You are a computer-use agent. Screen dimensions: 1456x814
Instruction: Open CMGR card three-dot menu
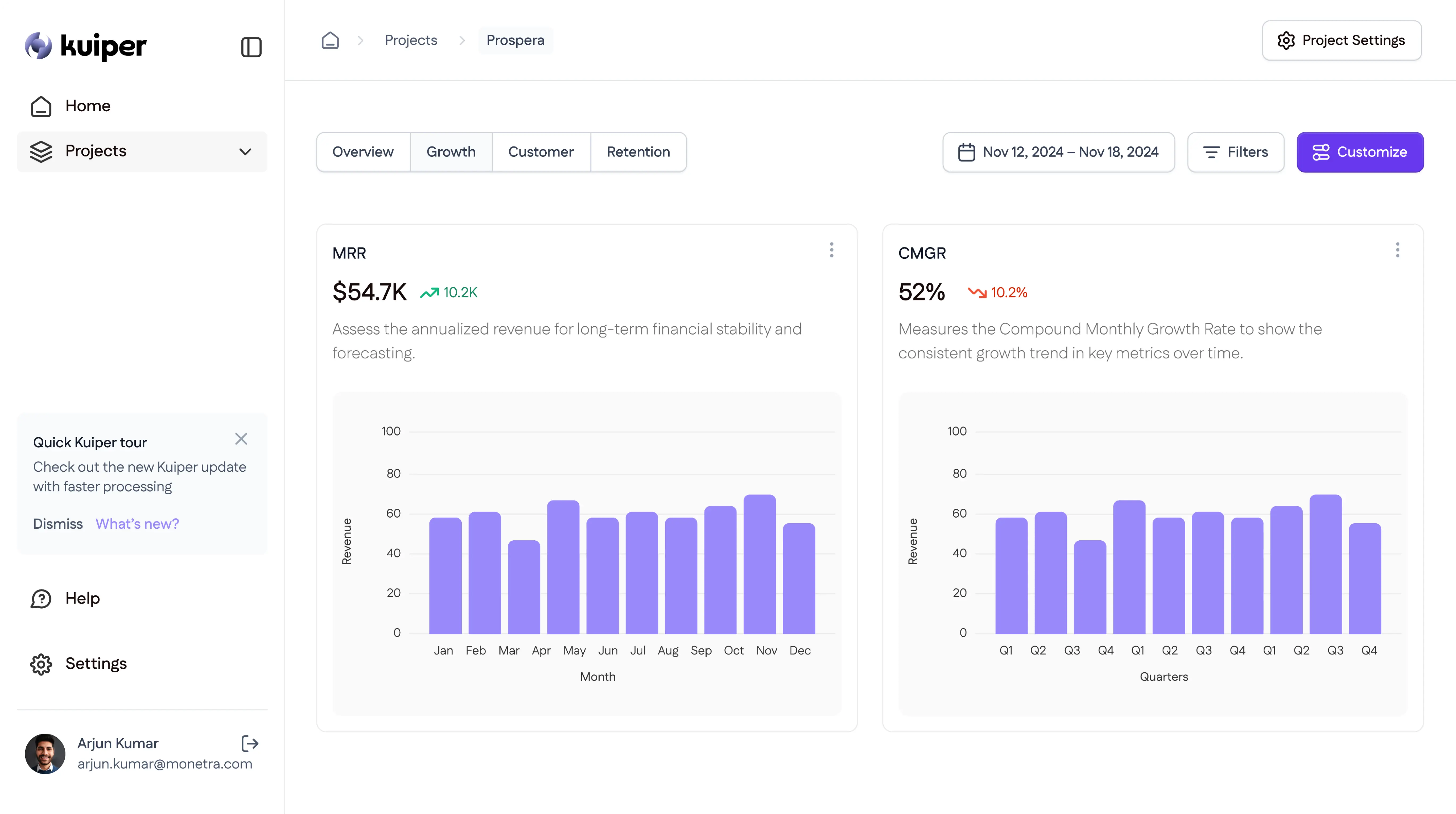point(1397,250)
